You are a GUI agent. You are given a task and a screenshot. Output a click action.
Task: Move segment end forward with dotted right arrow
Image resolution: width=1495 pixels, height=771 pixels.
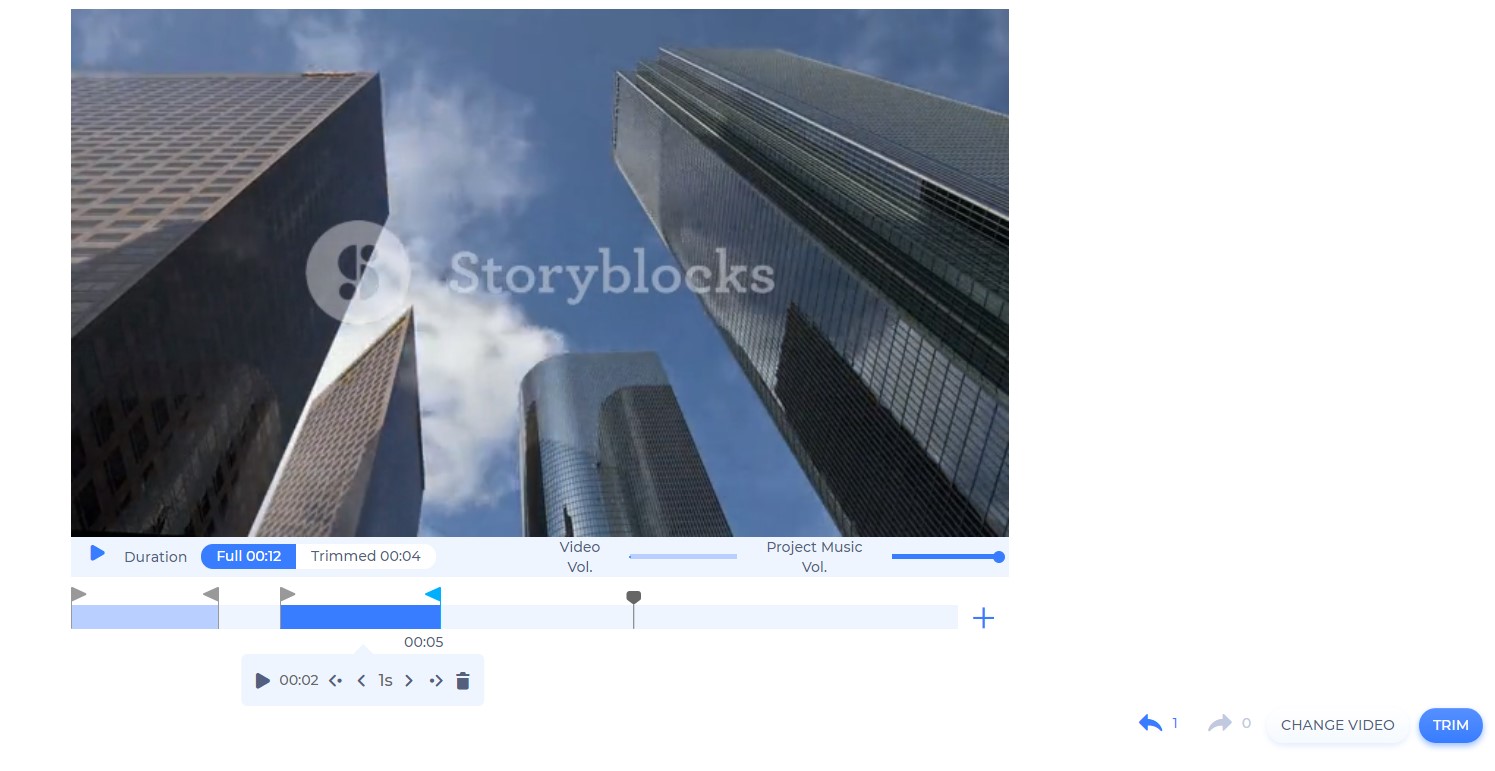click(x=436, y=681)
